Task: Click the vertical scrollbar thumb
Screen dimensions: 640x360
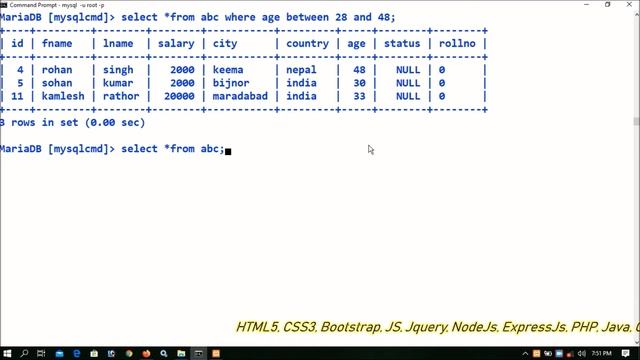Action: (x=636, y=121)
